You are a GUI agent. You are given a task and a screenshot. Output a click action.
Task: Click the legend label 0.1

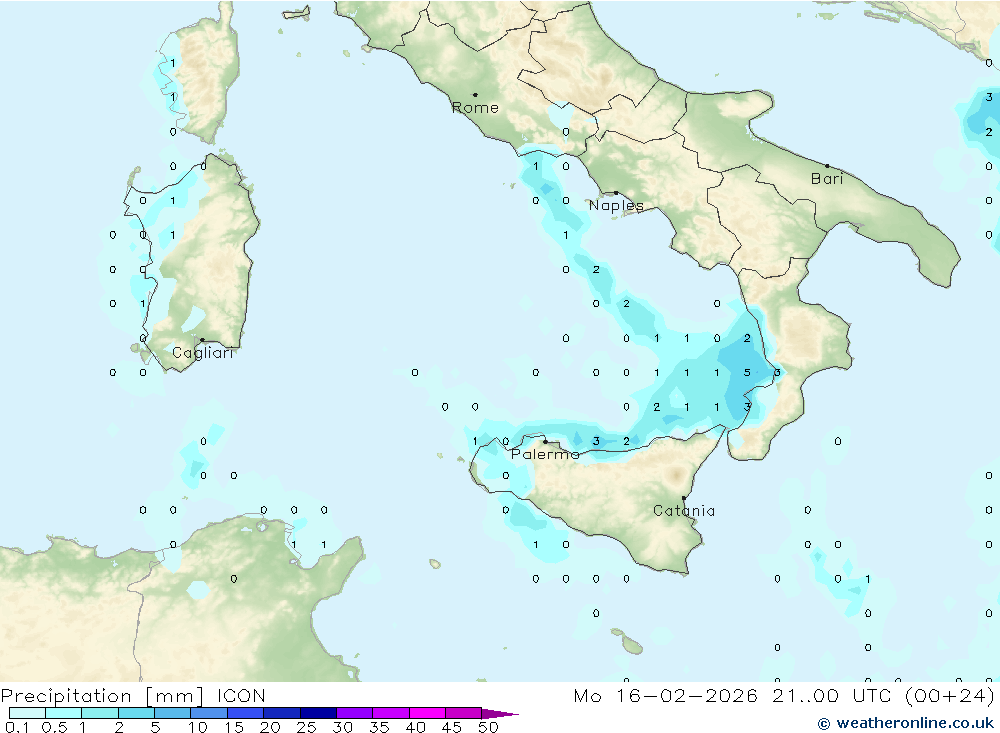coord(17,727)
